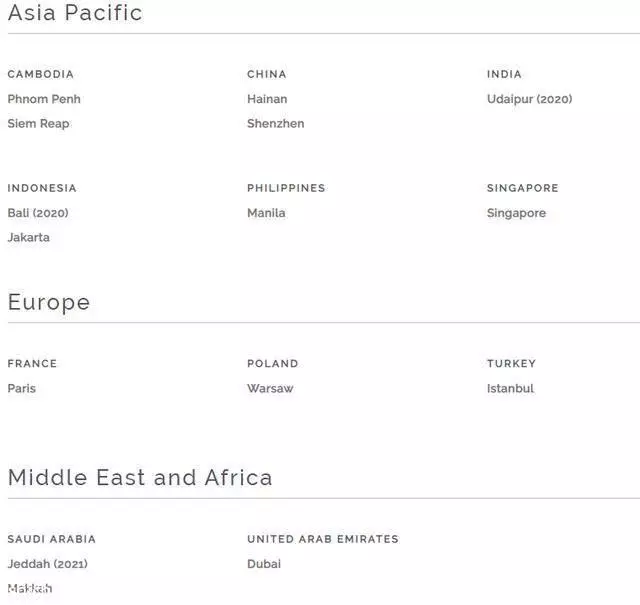Click the Europe section heading
Screen dimensions: 640x605
pos(49,302)
